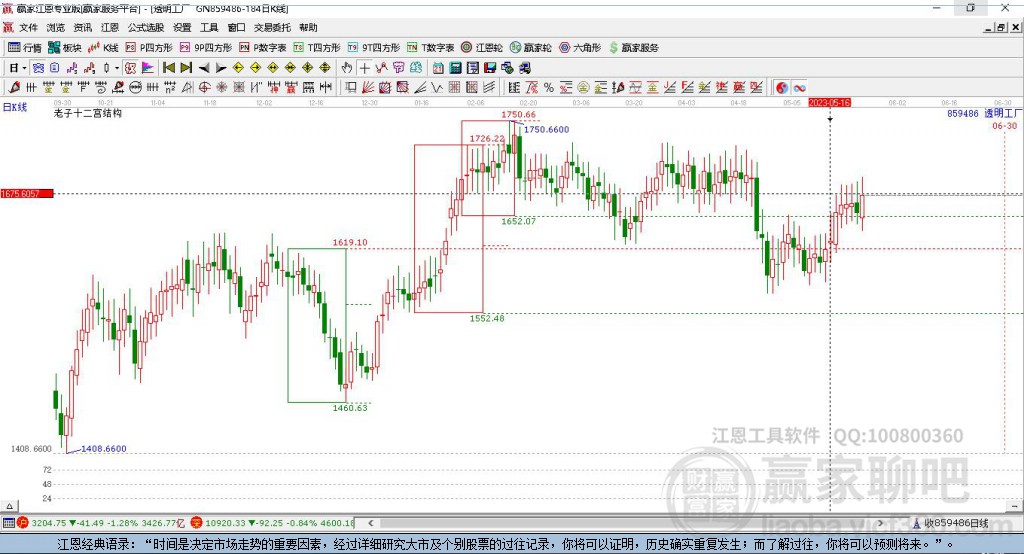Click the pink flag chart icon
1024x554 pixels.
(x=148, y=68)
